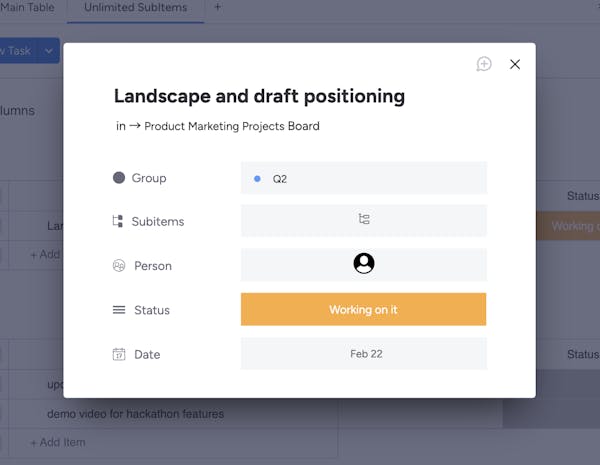Screen dimensions: 600x465
Task: Switch to the Main Table tab
Action: pyautogui.click(x=27, y=7)
